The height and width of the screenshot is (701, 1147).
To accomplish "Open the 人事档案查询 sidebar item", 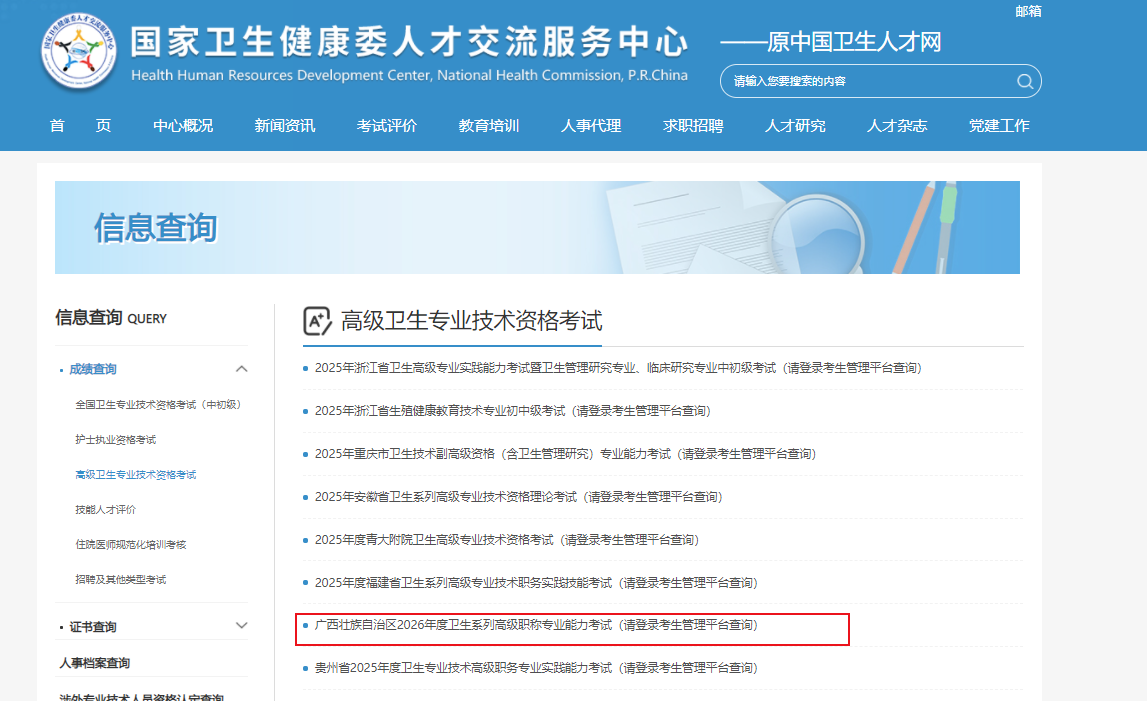I will click(x=94, y=663).
